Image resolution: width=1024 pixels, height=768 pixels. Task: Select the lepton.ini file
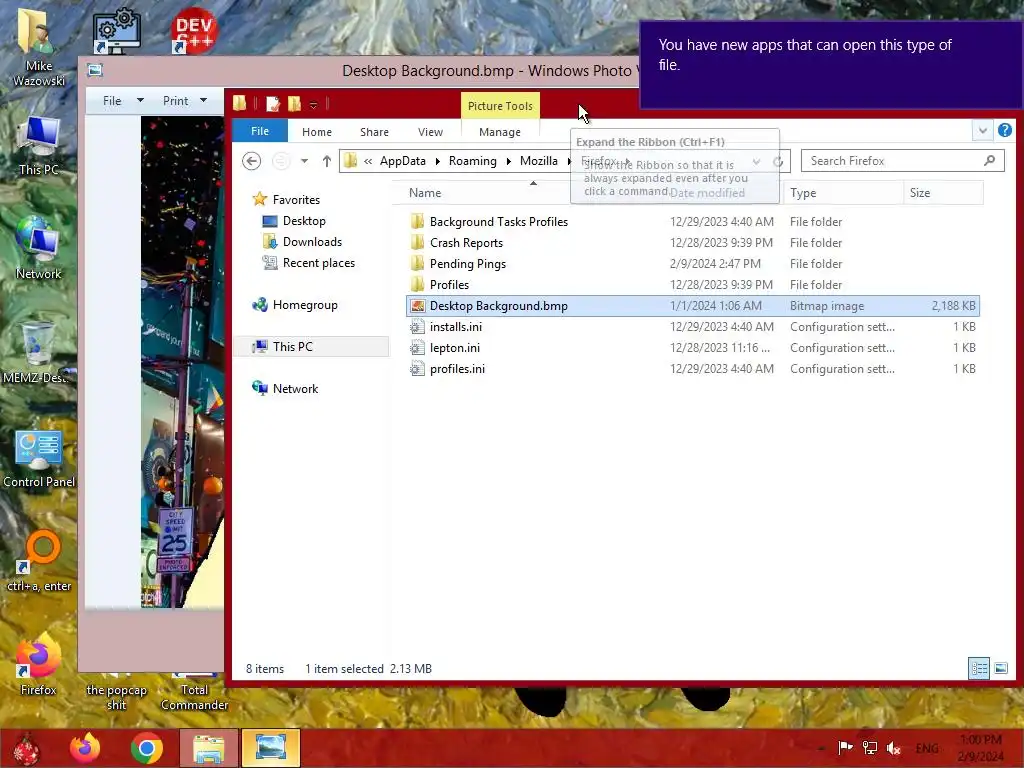click(693, 347)
